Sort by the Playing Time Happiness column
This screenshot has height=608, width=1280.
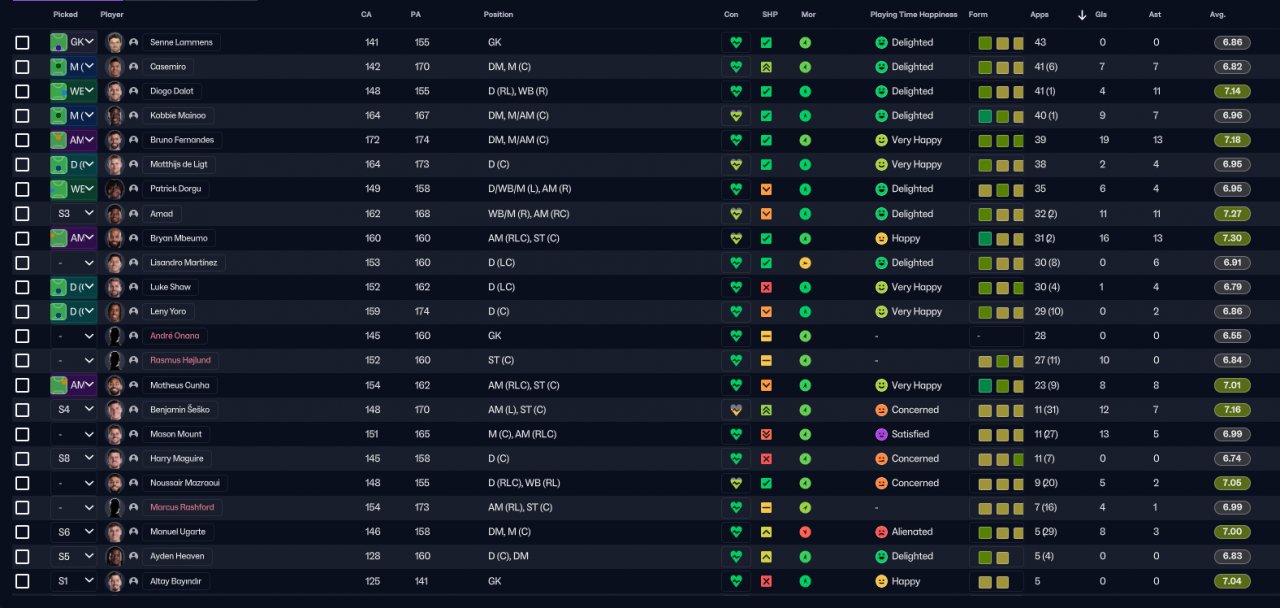click(x=913, y=15)
